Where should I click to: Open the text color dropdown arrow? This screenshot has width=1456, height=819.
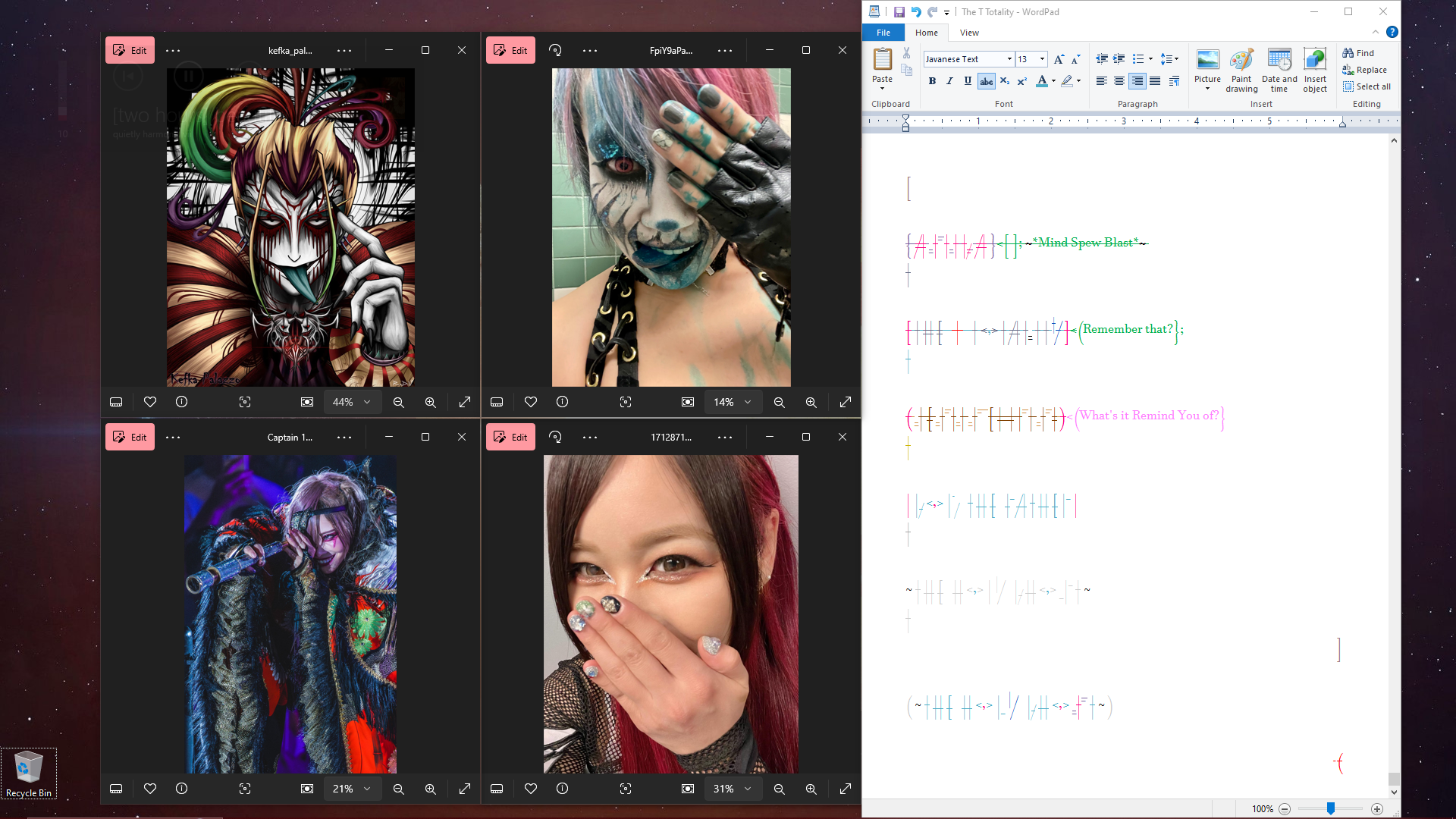[1053, 81]
